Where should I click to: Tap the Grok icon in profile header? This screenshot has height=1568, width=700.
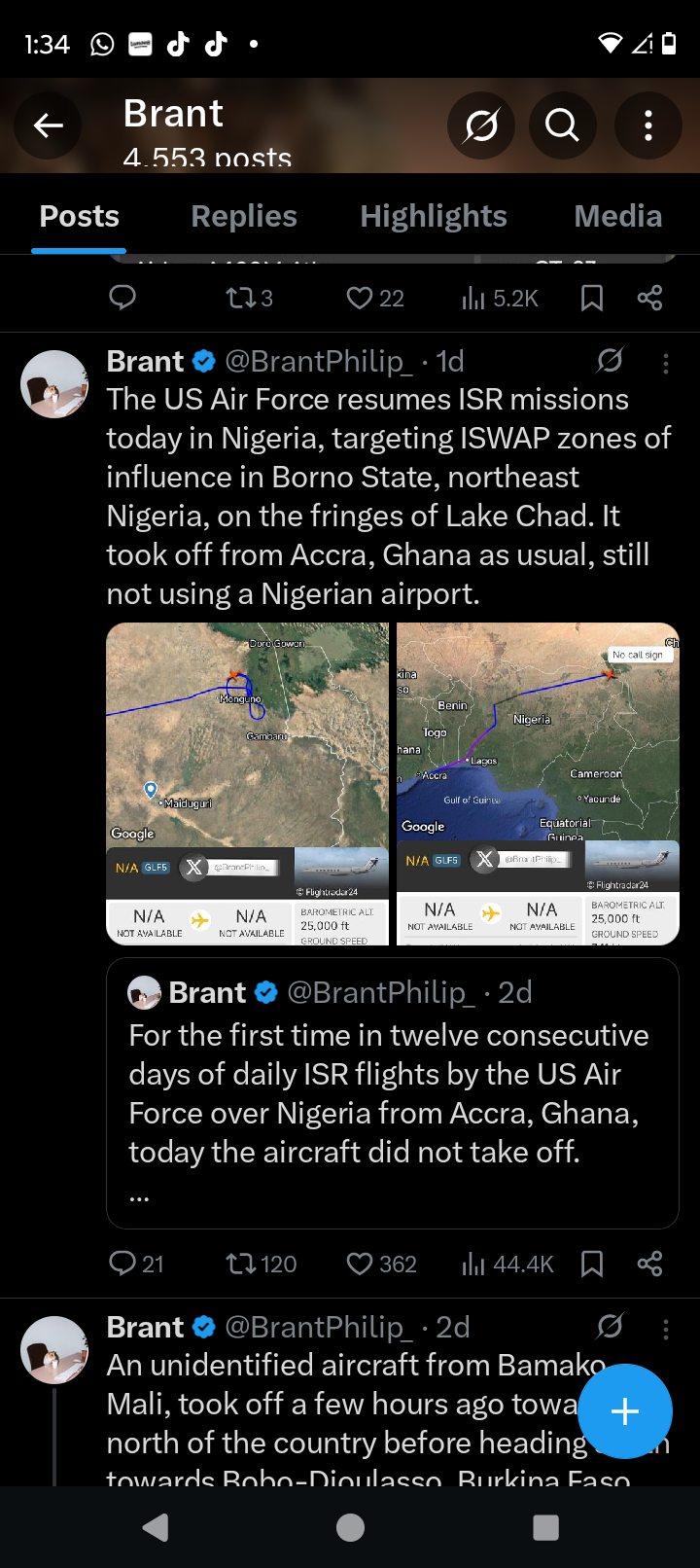click(x=481, y=125)
